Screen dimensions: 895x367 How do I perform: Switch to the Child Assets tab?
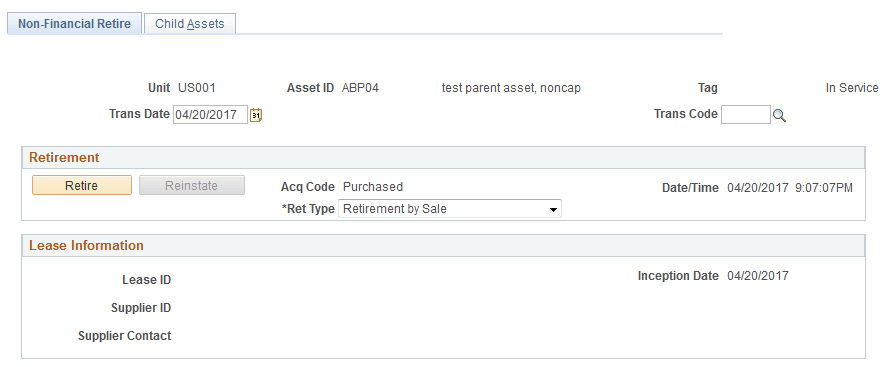coord(190,24)
